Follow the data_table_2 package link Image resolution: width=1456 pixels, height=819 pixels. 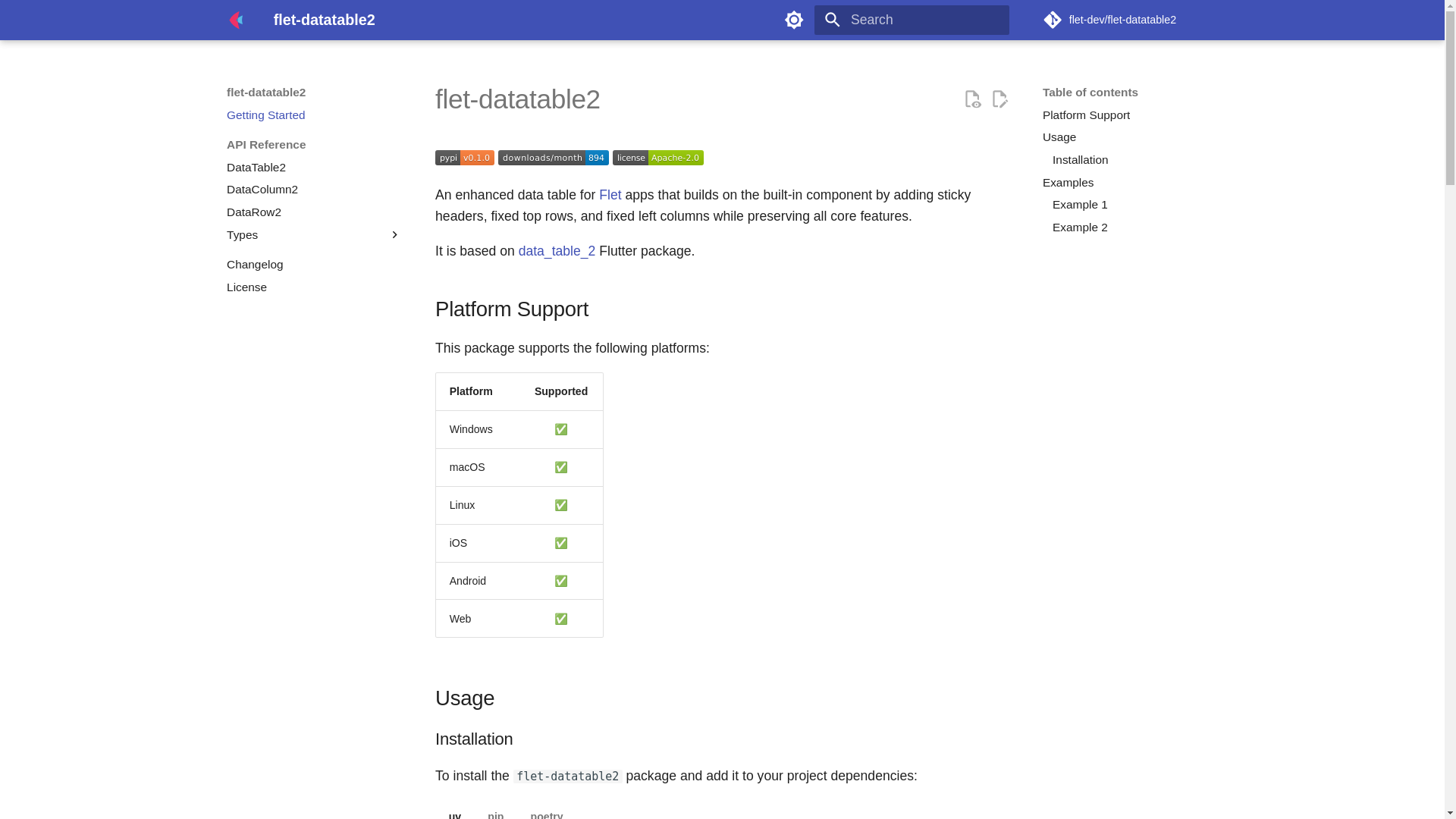tap(557, 251)
